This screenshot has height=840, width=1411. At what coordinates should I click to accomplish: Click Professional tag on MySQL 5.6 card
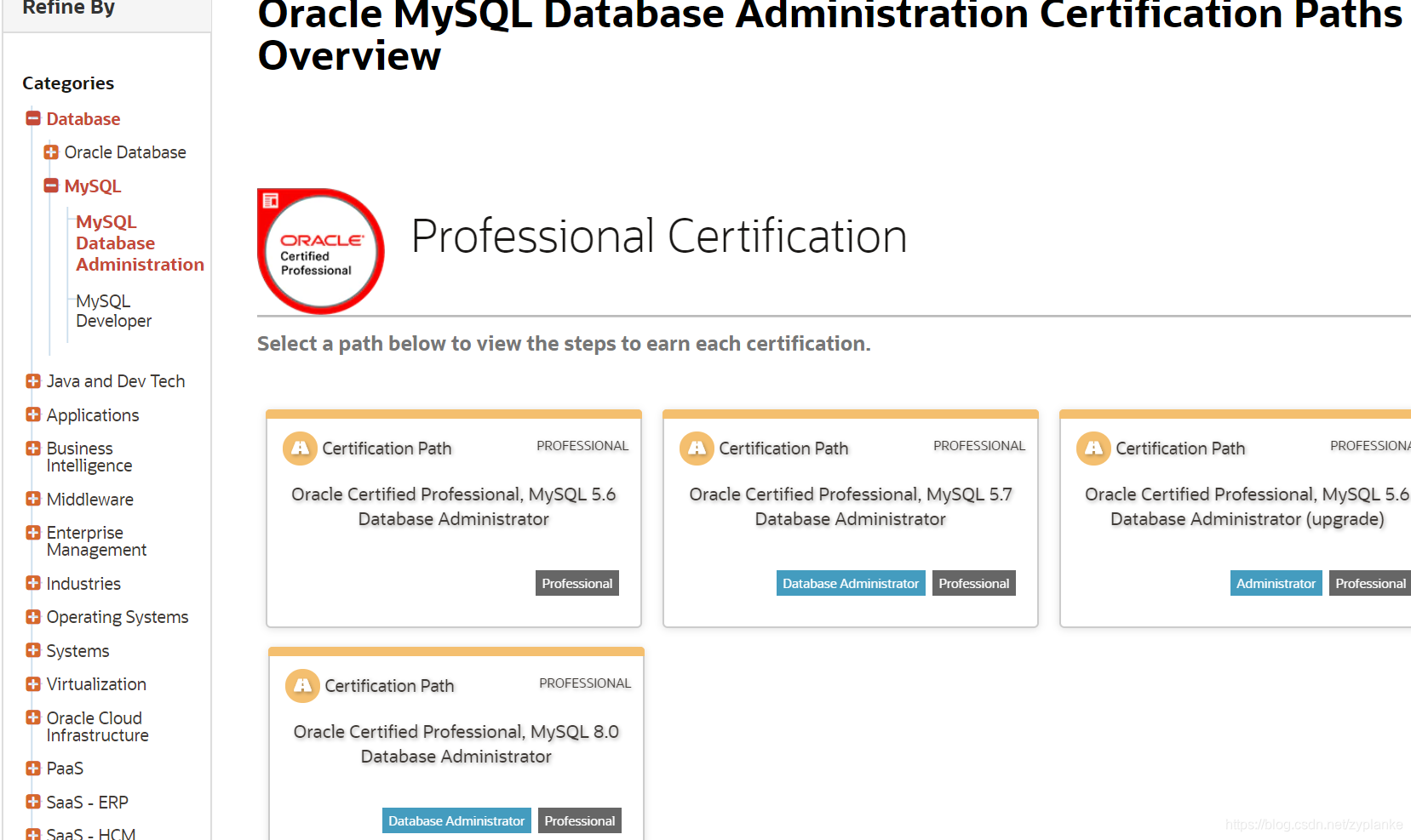click(577, 583)
